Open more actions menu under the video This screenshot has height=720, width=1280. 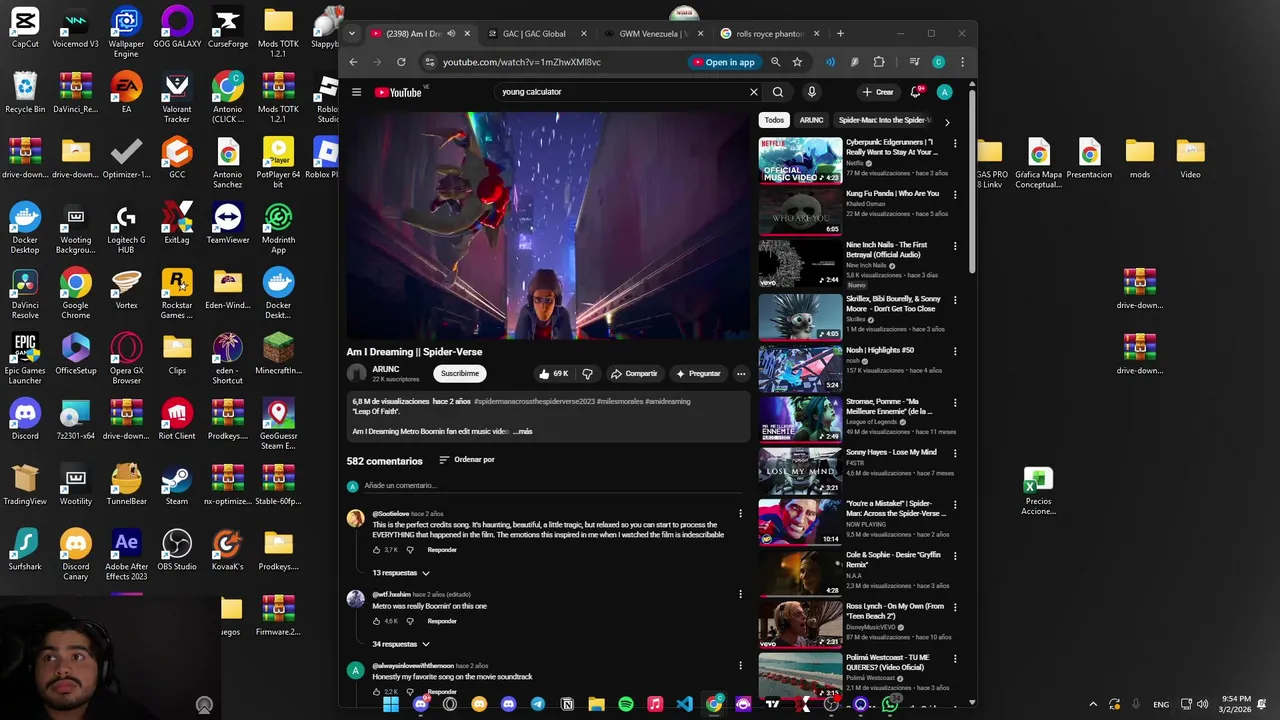741,373
